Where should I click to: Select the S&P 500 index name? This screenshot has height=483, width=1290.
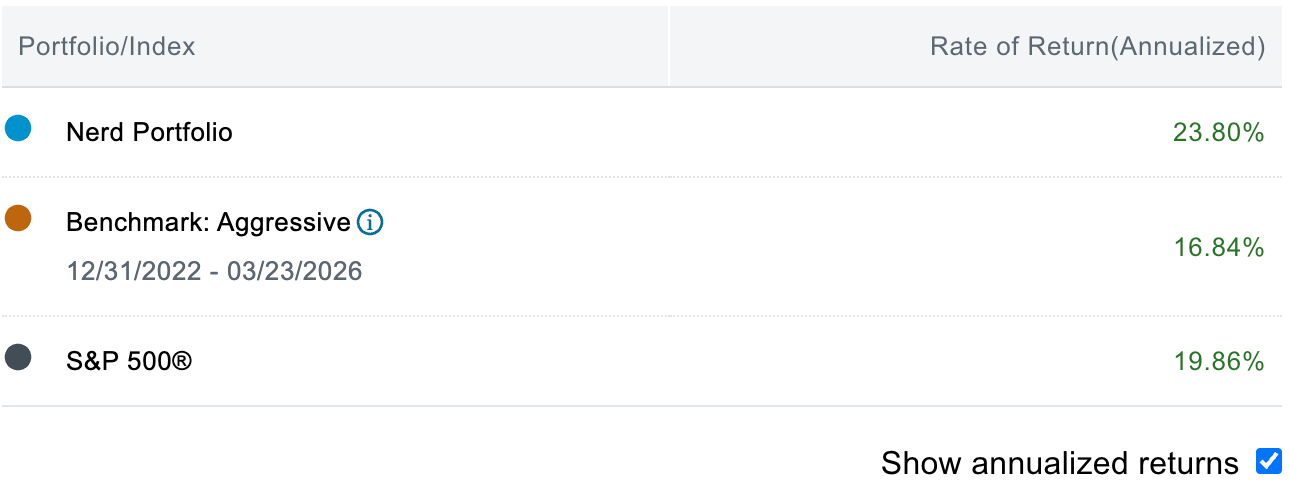click(128, 360)
